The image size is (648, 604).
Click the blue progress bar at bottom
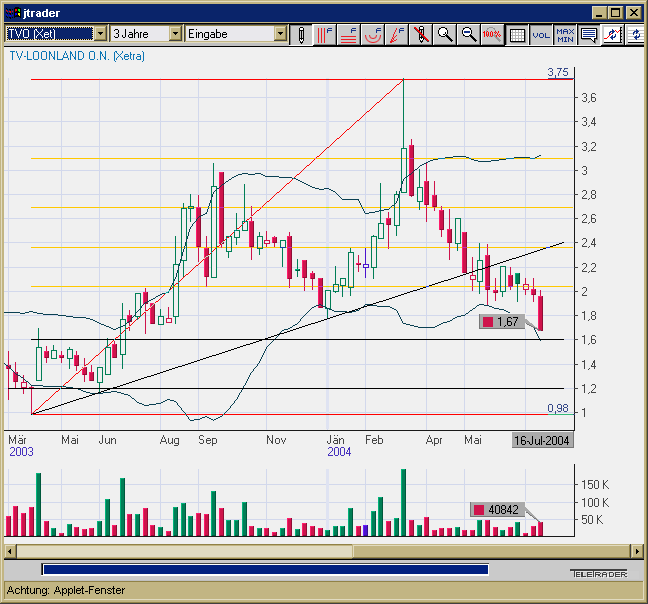265,570
